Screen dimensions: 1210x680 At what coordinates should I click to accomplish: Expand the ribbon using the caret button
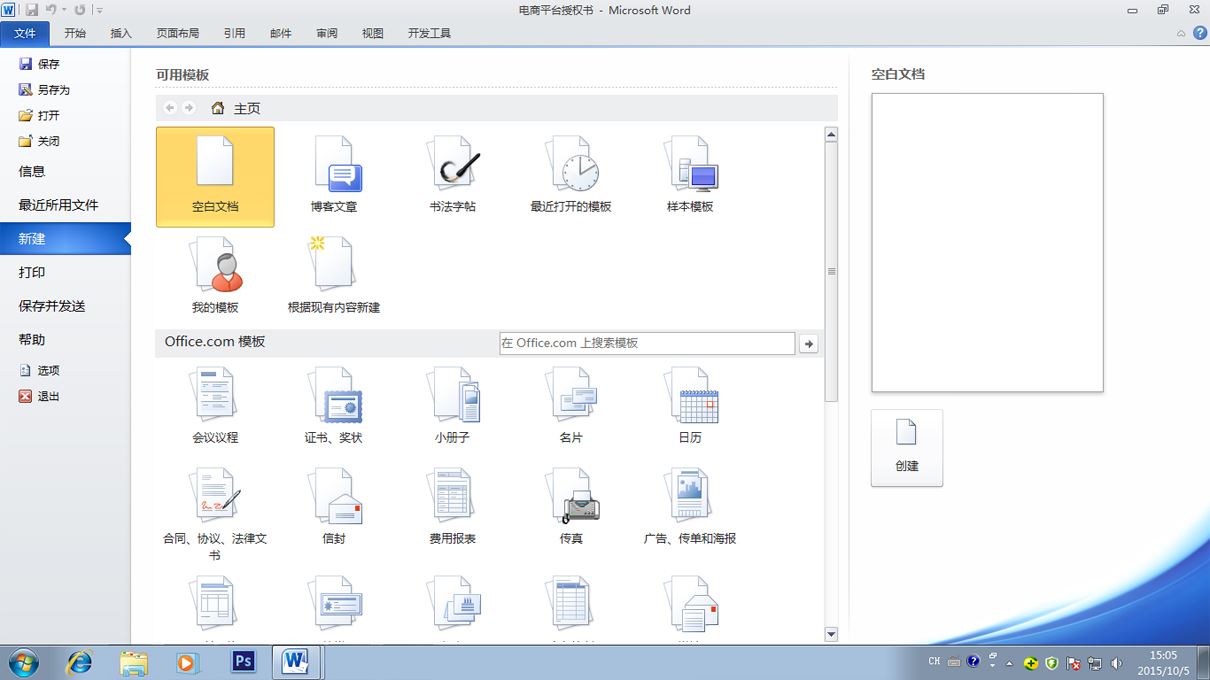point(1181,33)
